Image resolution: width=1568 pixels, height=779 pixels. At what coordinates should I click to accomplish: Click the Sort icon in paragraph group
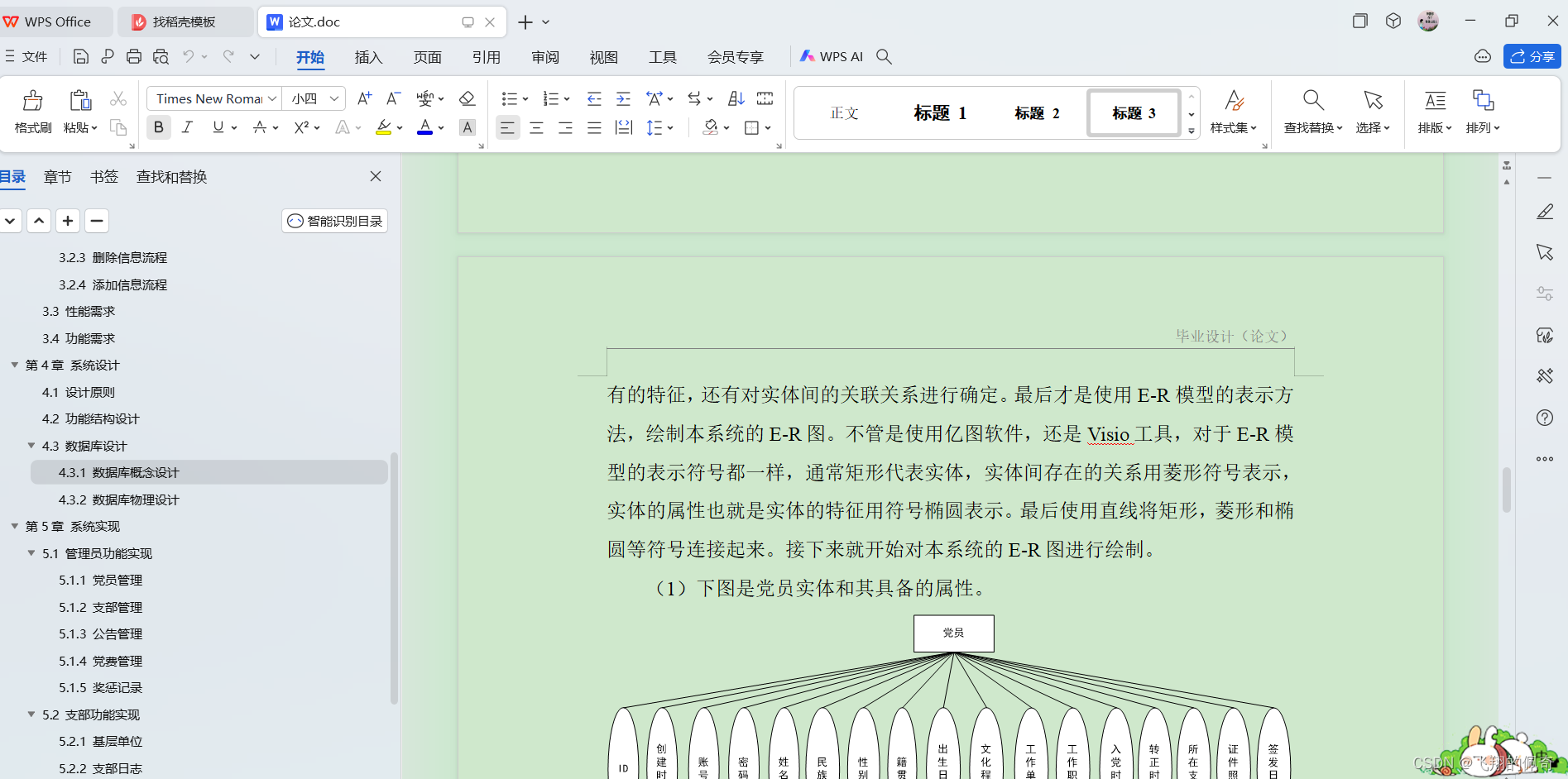pyautogui.click(x=736, y=98)
